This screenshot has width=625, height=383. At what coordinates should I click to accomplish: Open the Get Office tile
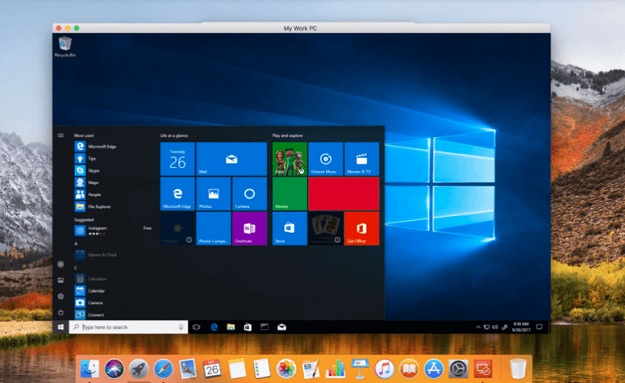coord(362,229)
